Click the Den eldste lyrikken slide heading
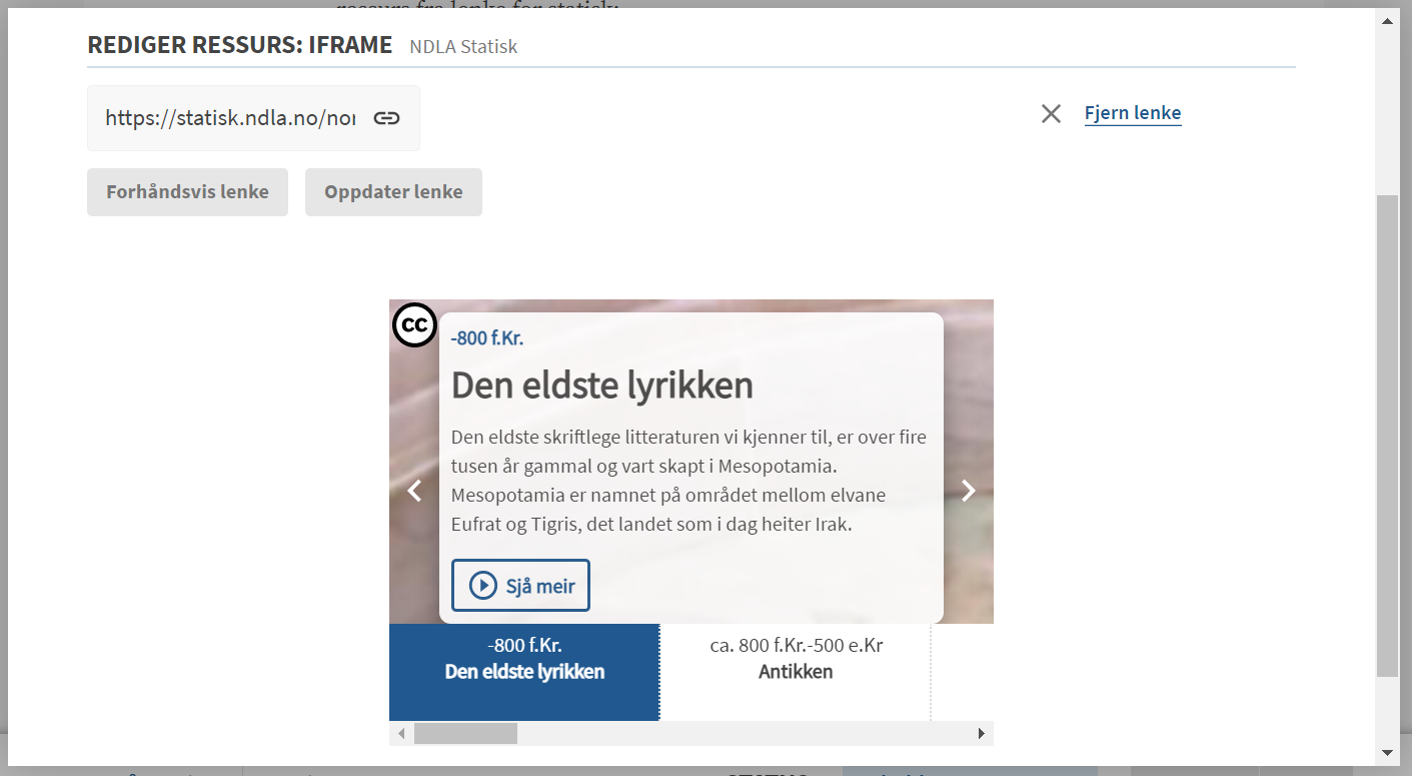Viewport: 1412px width, 776px height. [602, 385]
